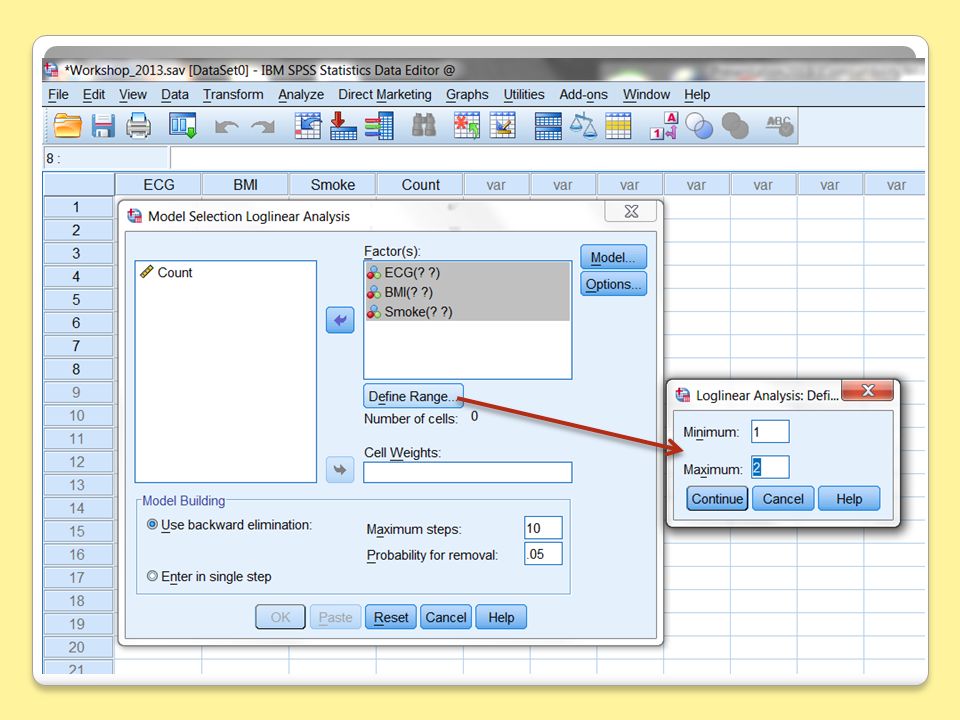Click the Undo arrow icon
The height and width of the screenshot is (720, 960).
227,127
